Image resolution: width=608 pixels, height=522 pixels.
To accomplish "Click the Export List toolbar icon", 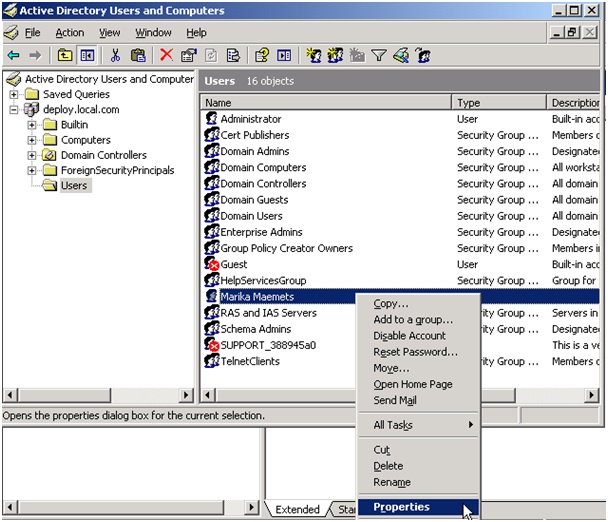I will click(x=233, y=55).
